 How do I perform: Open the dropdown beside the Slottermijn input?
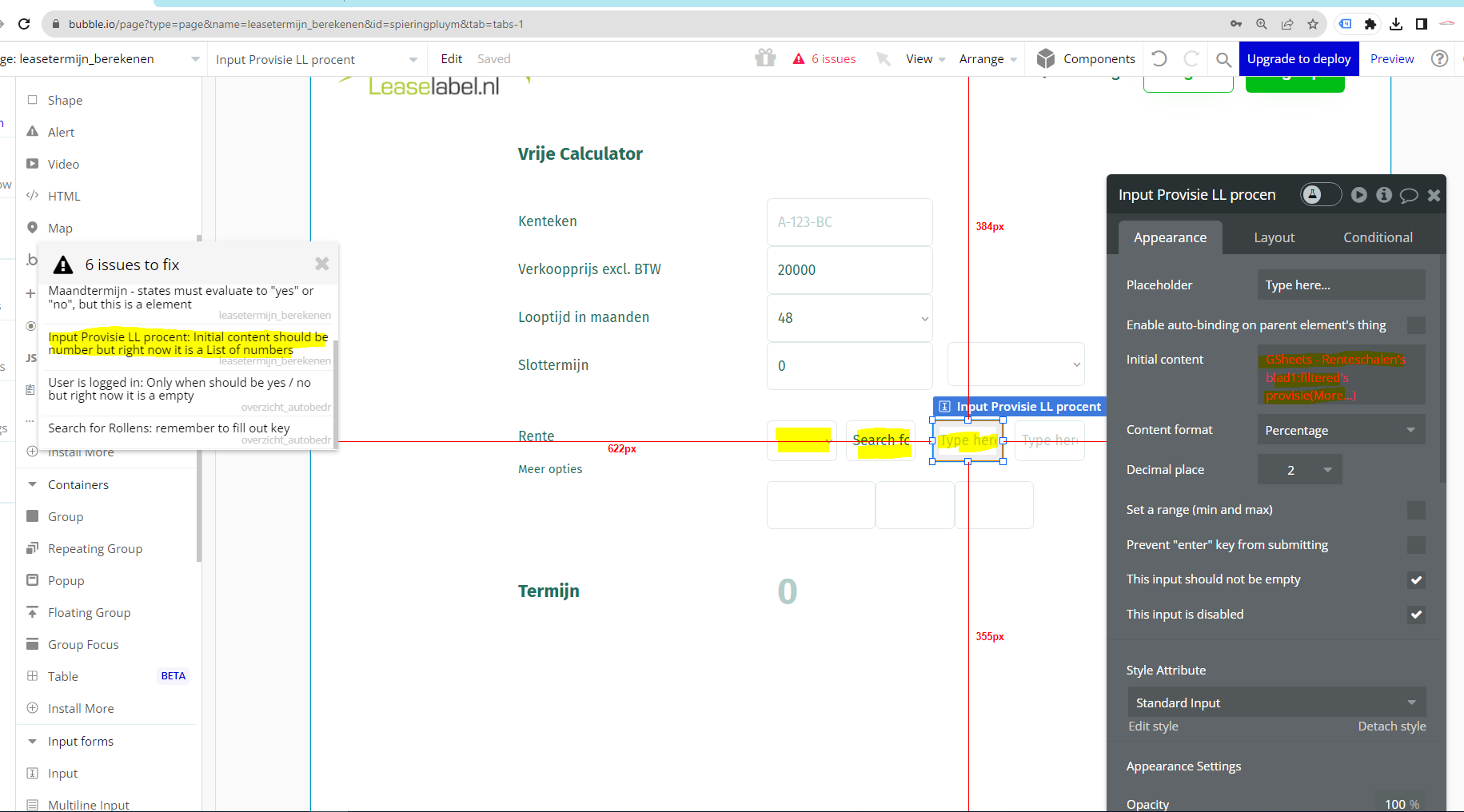1015,364
